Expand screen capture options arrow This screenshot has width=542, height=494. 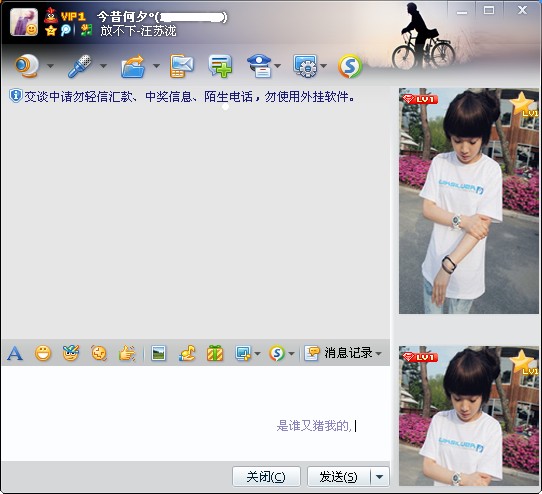click(257, 353)
